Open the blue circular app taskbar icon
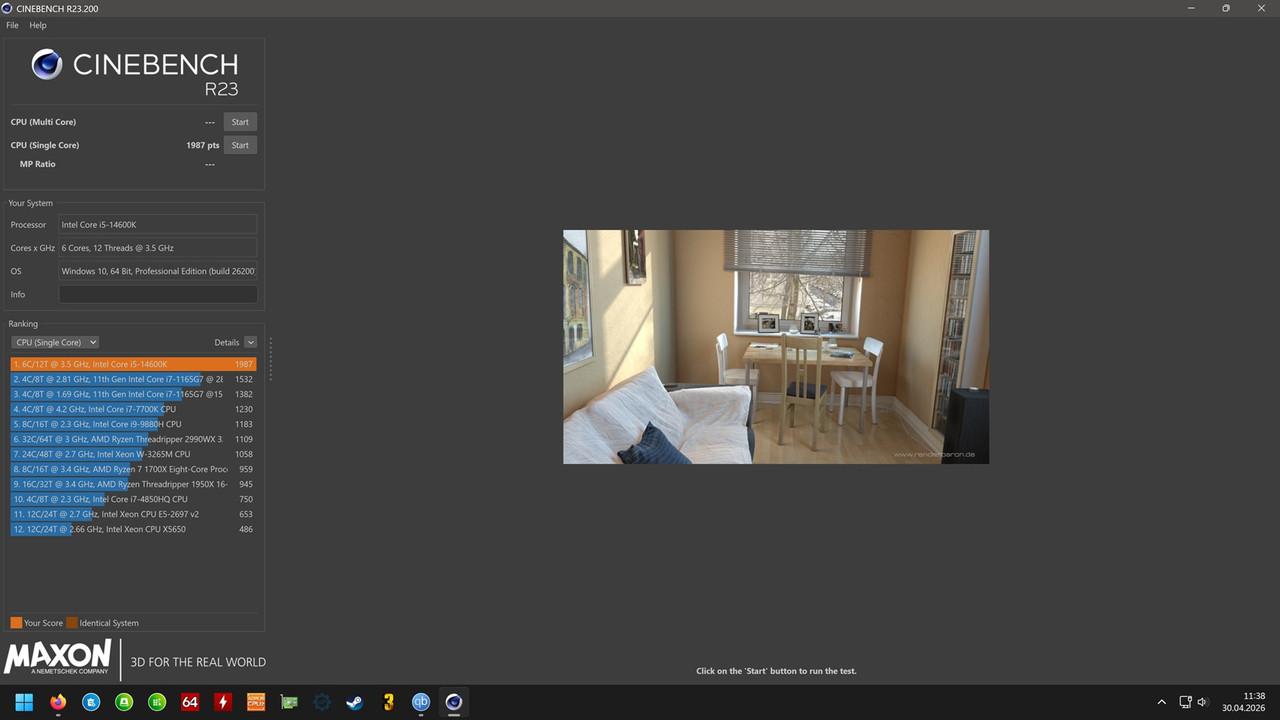1280x720 pixels. (91, 702)
